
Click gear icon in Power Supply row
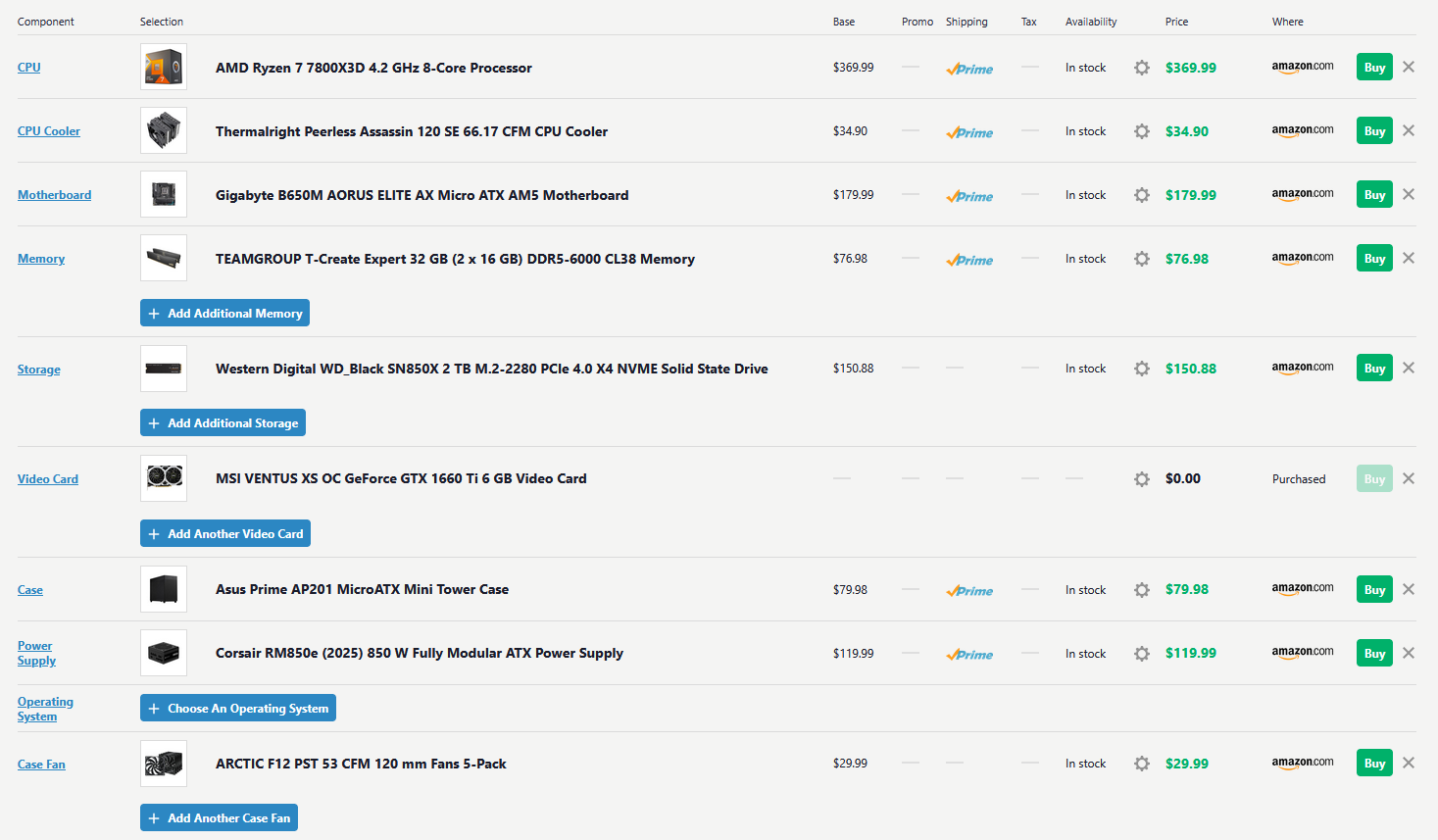pos(1141,654)
